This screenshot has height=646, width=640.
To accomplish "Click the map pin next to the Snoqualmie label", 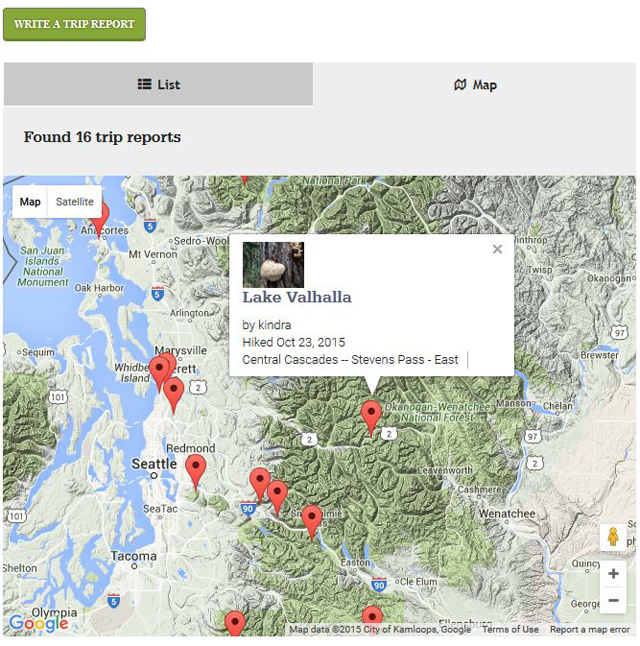I will click(x=312, y=523).
